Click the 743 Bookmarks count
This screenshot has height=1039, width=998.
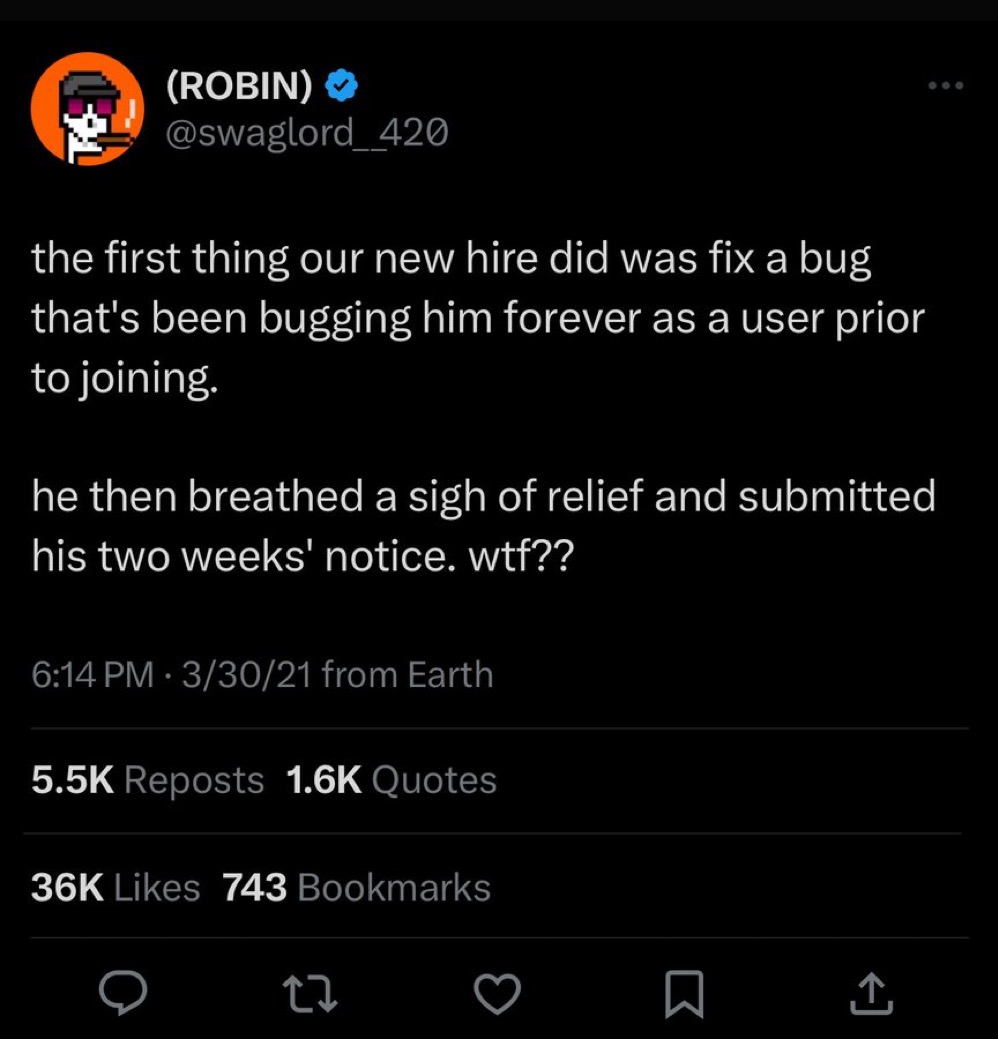tap(356, 887)
